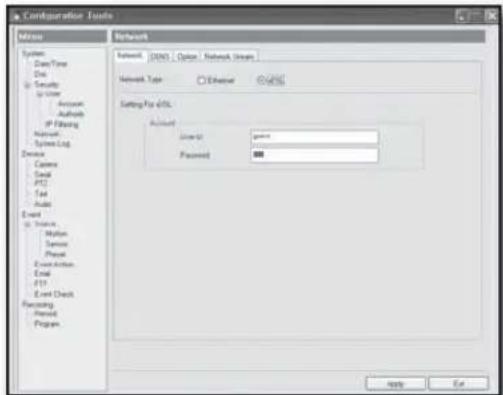The width and height of the screenshot is (503, 395).
Task: Open the Network Stream tab
Action: click(x=229, y=57)
